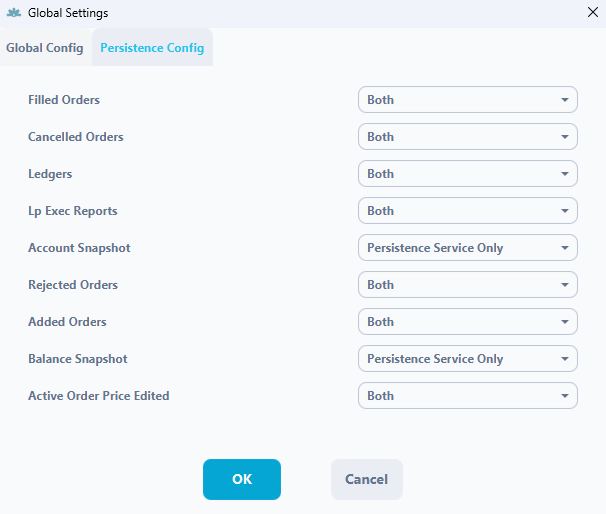606x514 pixels.
Task: Open the Rejected Orders dropdown
Action: [468, 285]
